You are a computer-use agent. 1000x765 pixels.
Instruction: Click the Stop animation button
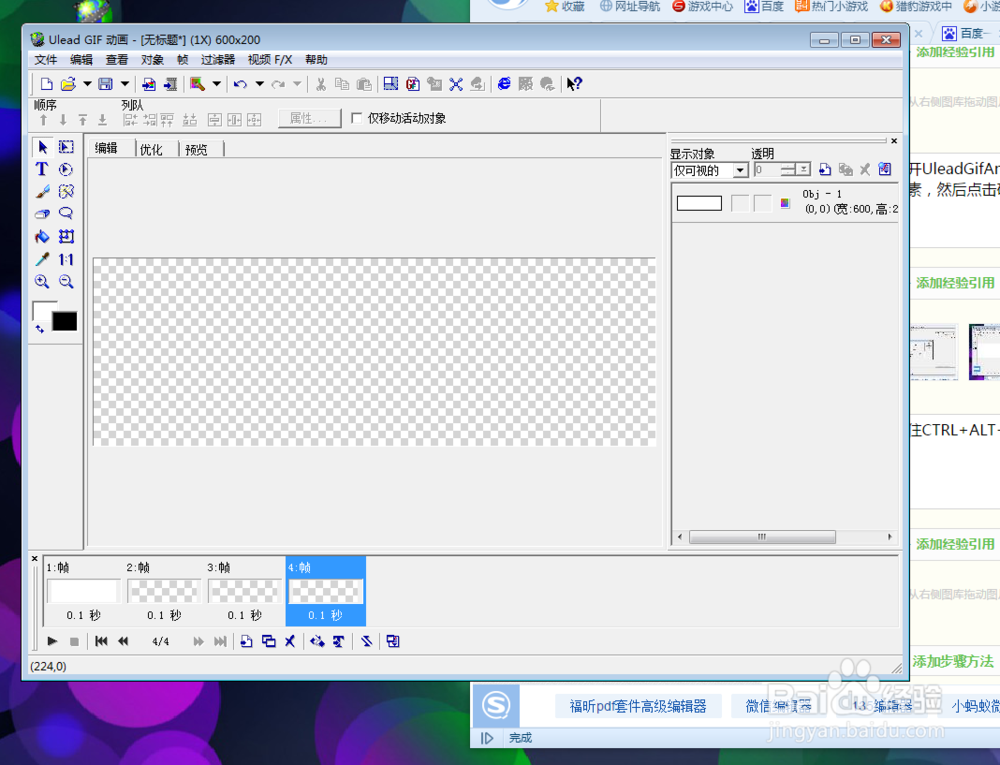point(74,641)
